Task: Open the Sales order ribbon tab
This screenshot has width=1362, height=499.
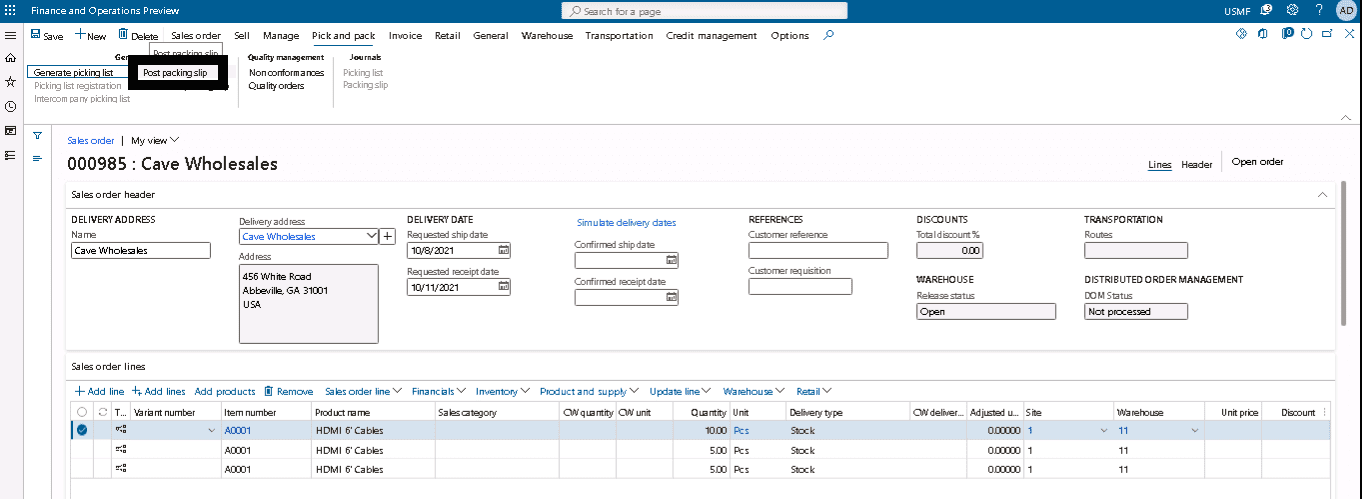Action: click(196, 35)
